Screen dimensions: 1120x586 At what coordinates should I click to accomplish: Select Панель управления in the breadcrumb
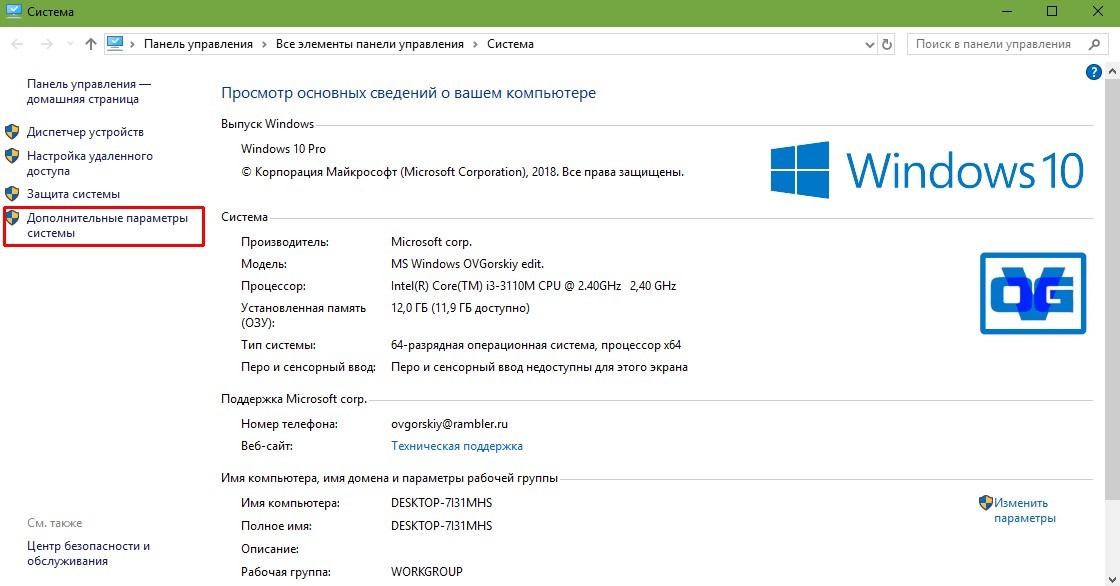(x=198, y=44)
